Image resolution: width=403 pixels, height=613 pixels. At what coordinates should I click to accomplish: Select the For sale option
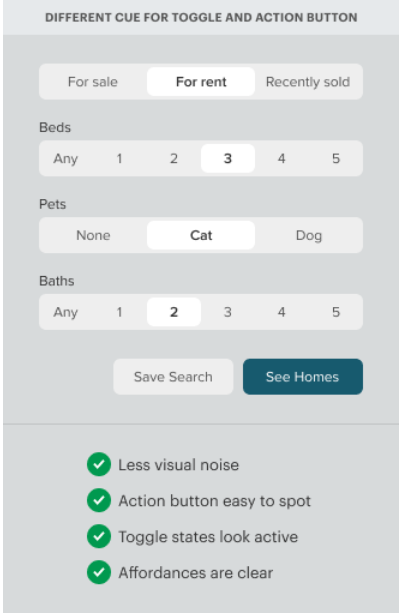coord(93,82)
